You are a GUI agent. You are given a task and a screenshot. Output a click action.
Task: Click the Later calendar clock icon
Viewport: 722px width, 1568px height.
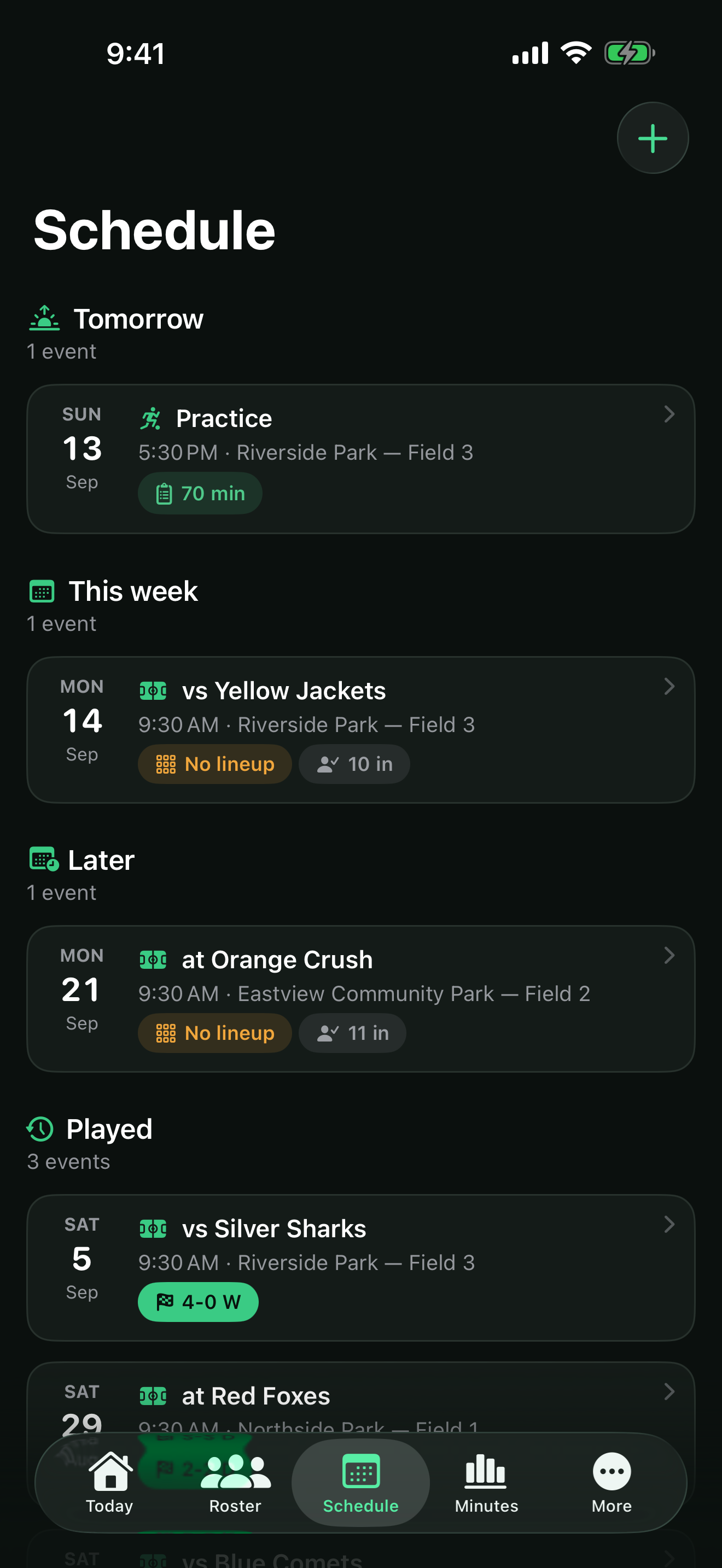44,859
